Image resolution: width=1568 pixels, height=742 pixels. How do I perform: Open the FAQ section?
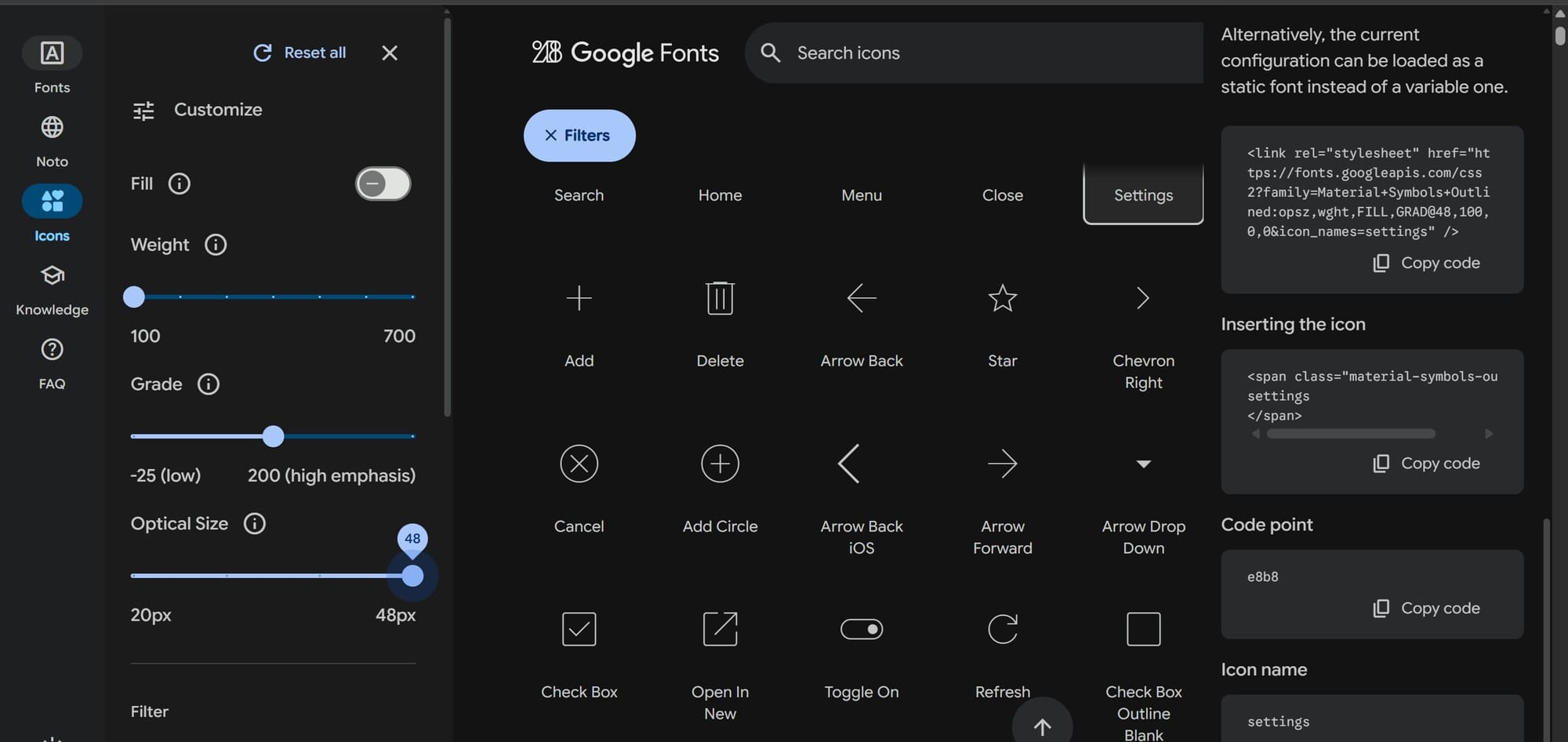pyautogui.click(x=52, y=362)
